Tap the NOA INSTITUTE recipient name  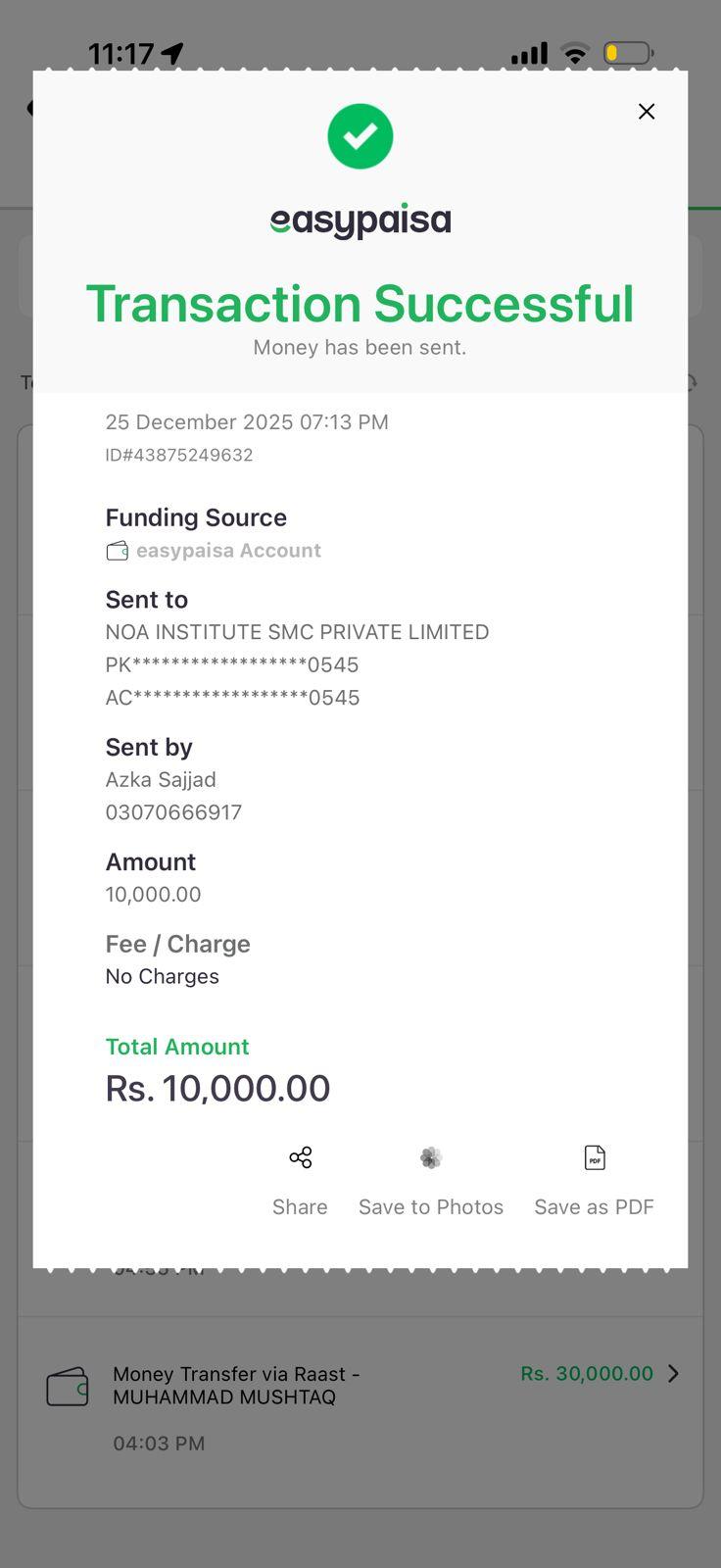click(x=297, y=632)
